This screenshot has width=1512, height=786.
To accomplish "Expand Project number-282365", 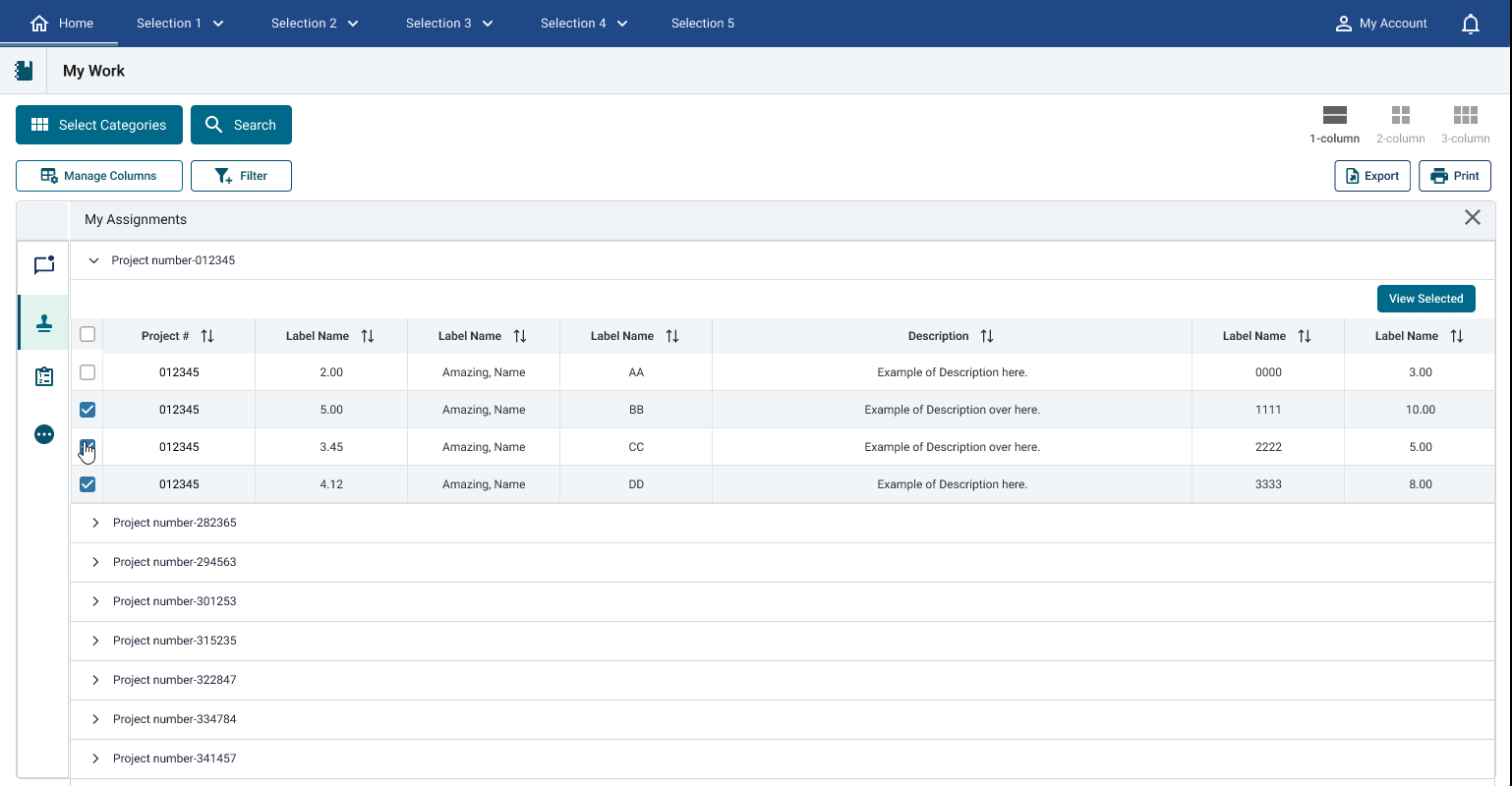I will pos(95,522).
